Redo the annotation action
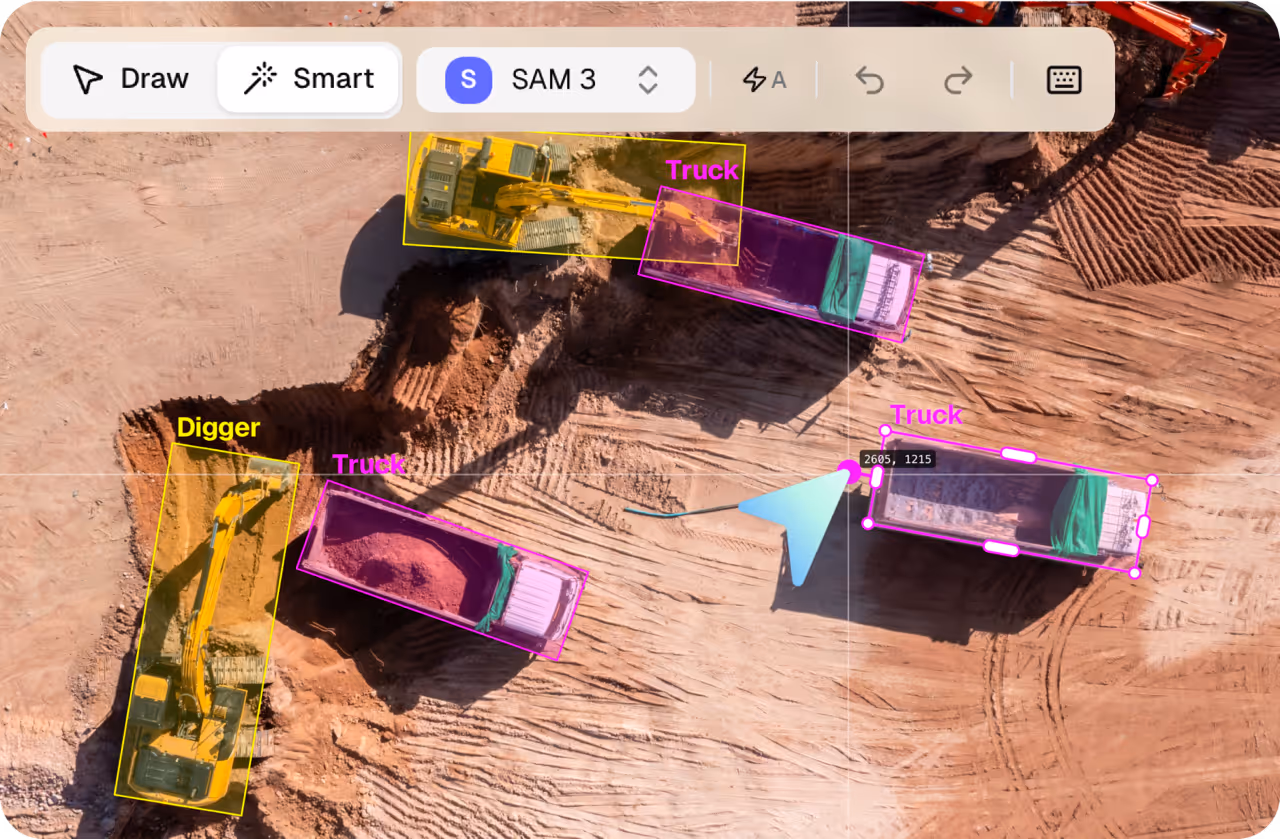This screenshot has height=839, width=1280. 958,80
